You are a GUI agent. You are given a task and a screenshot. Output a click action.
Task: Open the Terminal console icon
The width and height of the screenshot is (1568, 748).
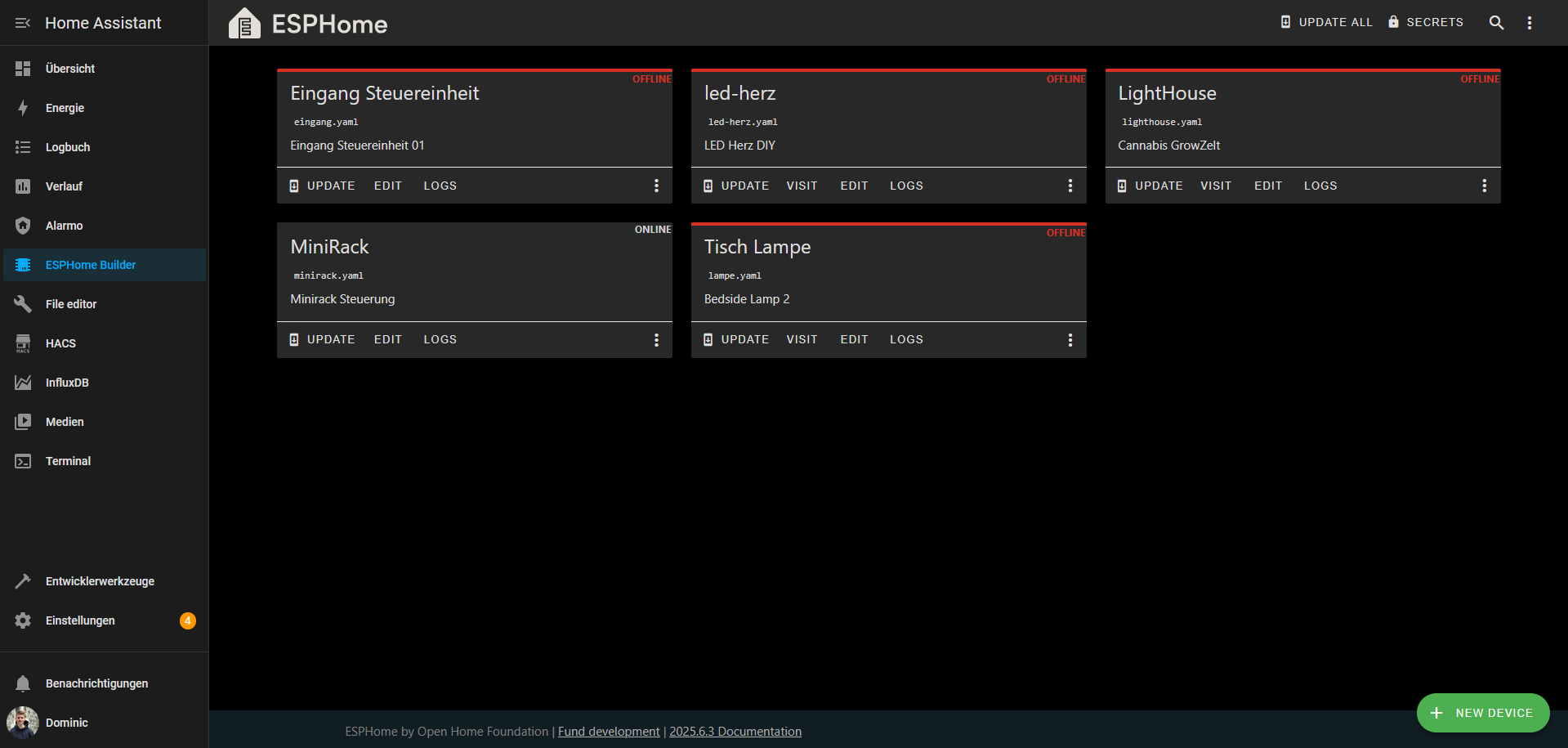(23, 461)
